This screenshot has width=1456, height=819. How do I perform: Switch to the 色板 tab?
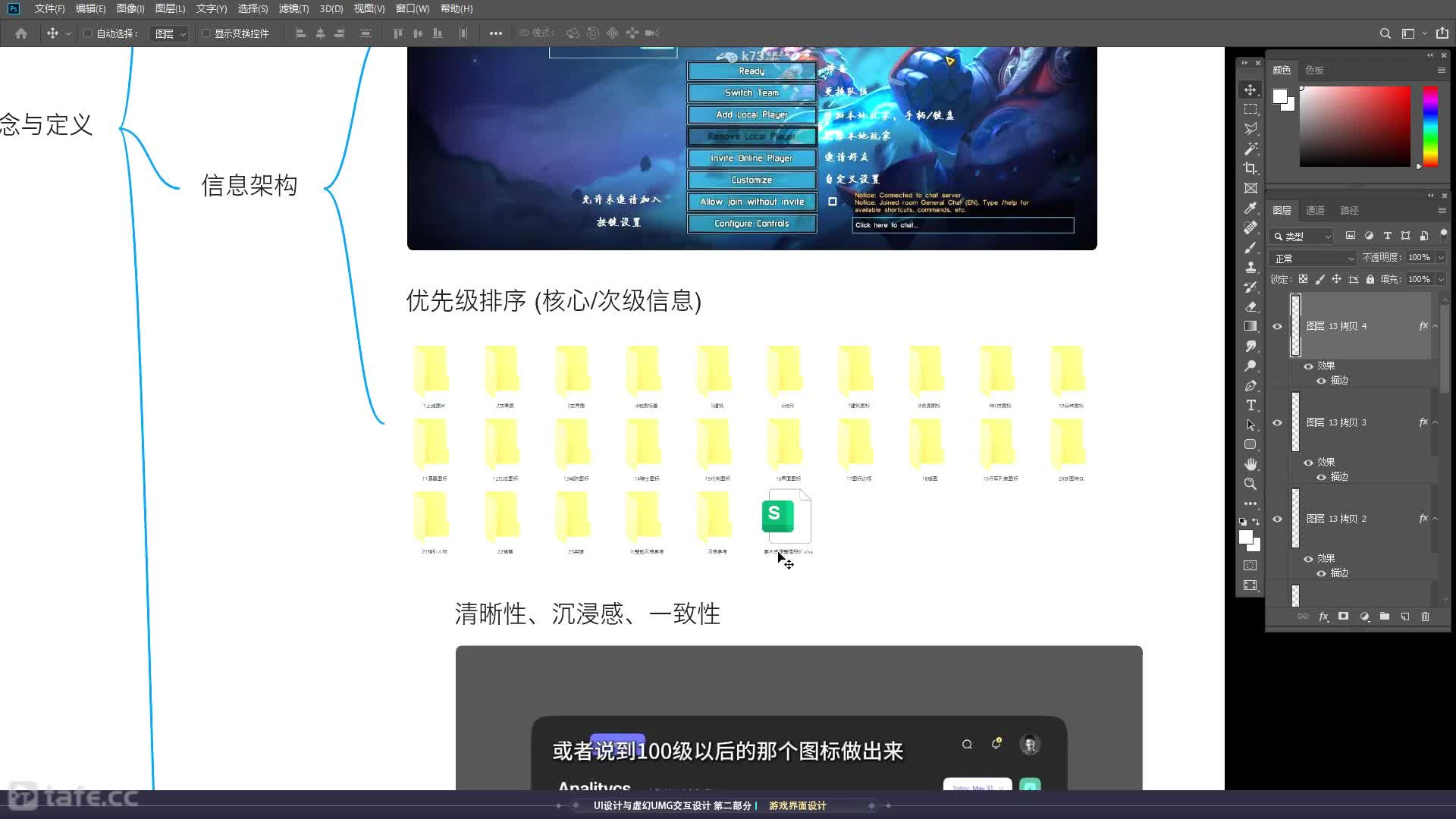coord(1314,70)
